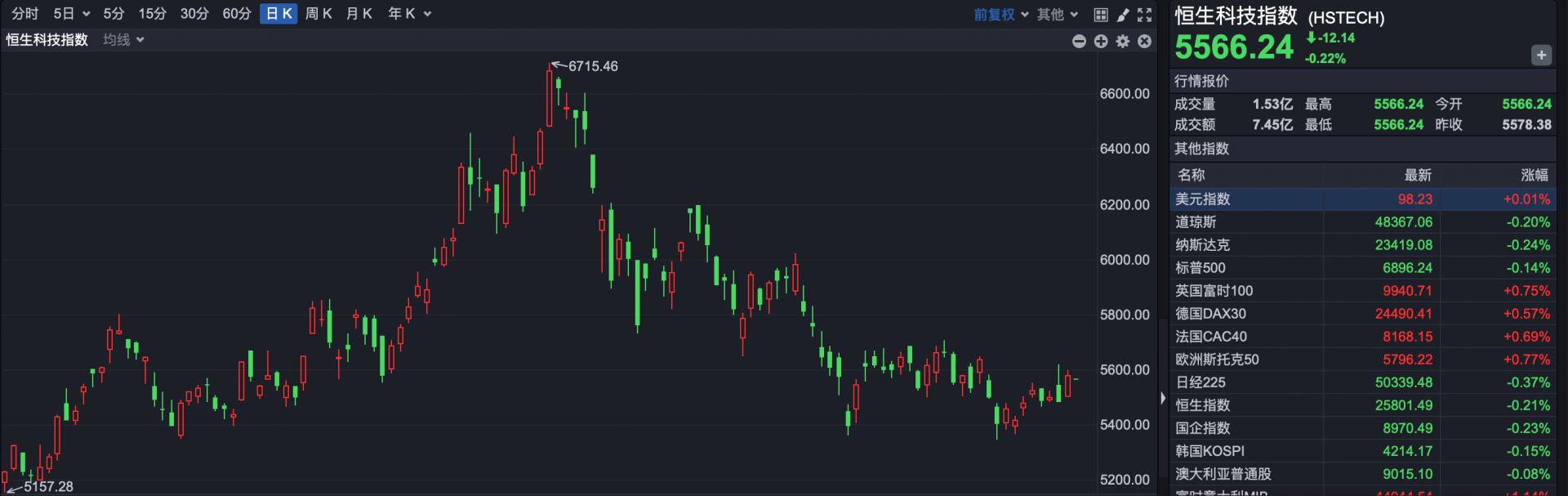Screen dimensions: 1568x496
Task: Collapse the right sidebar panel arrow
Action: pos(1163,398)
